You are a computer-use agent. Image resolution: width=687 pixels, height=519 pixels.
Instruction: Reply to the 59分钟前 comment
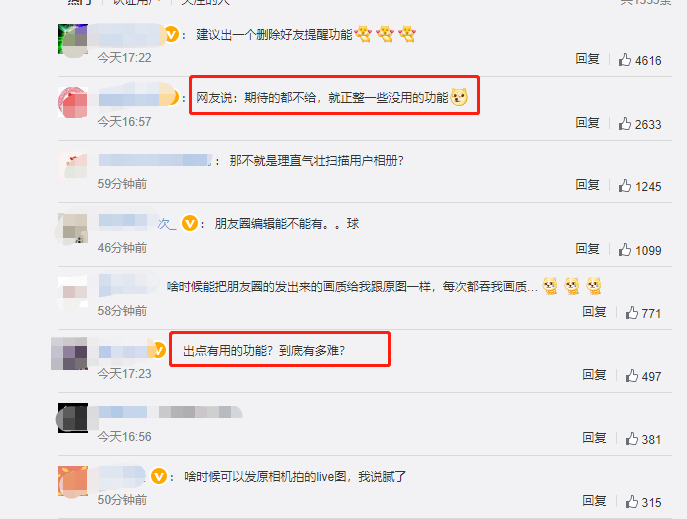[x=588, y=185]
